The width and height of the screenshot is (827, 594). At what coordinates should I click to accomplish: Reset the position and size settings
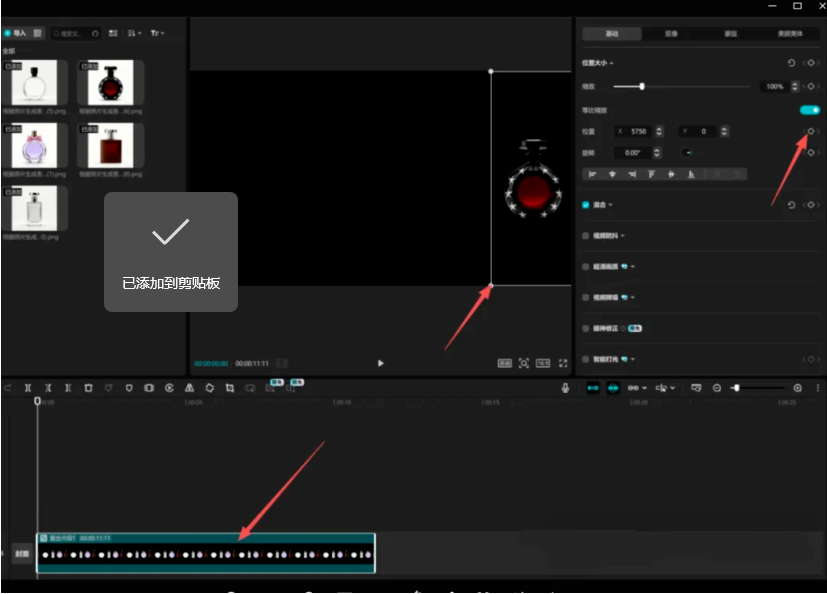click(x=792, y=63)
